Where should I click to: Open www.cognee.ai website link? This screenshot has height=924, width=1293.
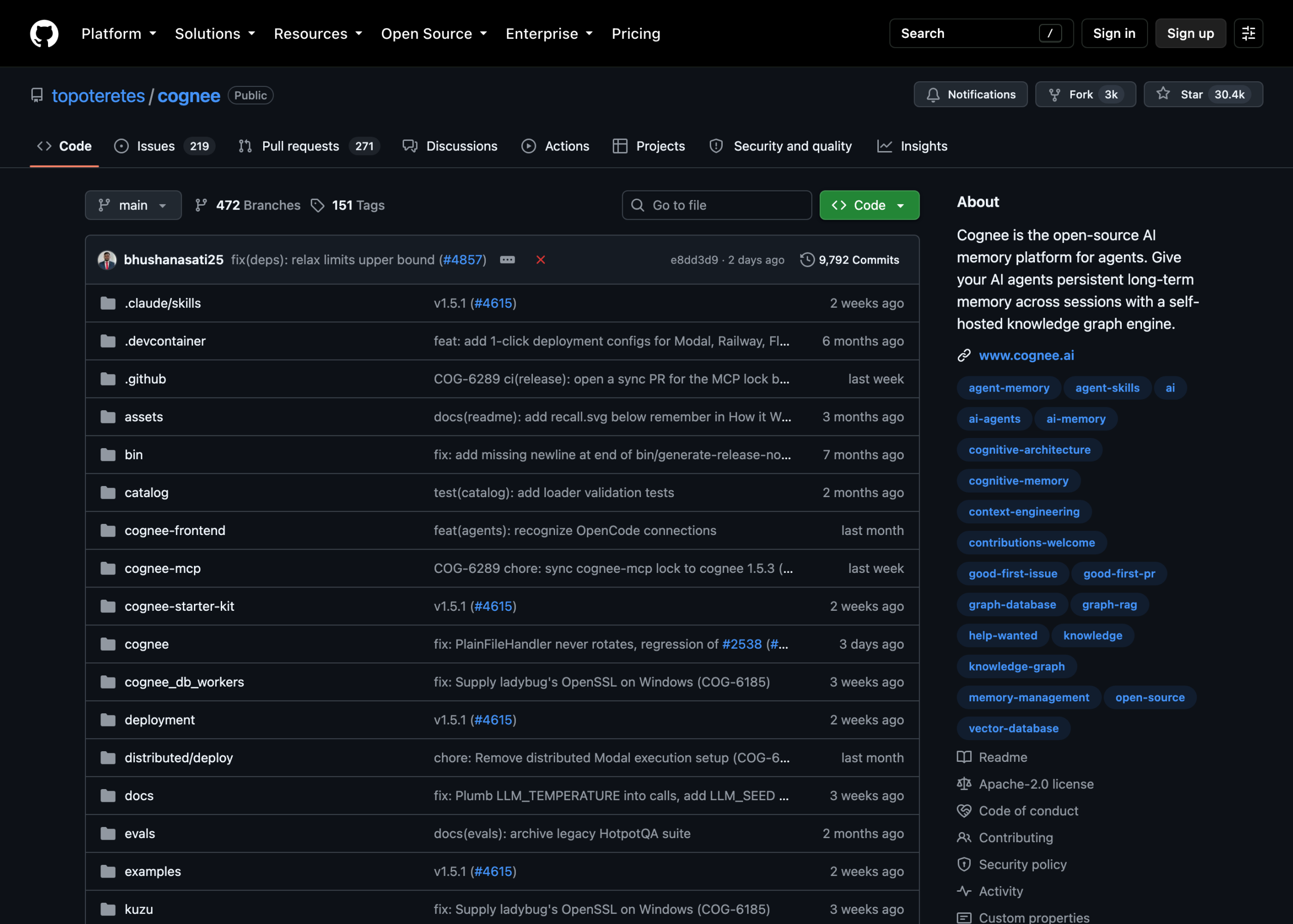[x=1026, y=356]
